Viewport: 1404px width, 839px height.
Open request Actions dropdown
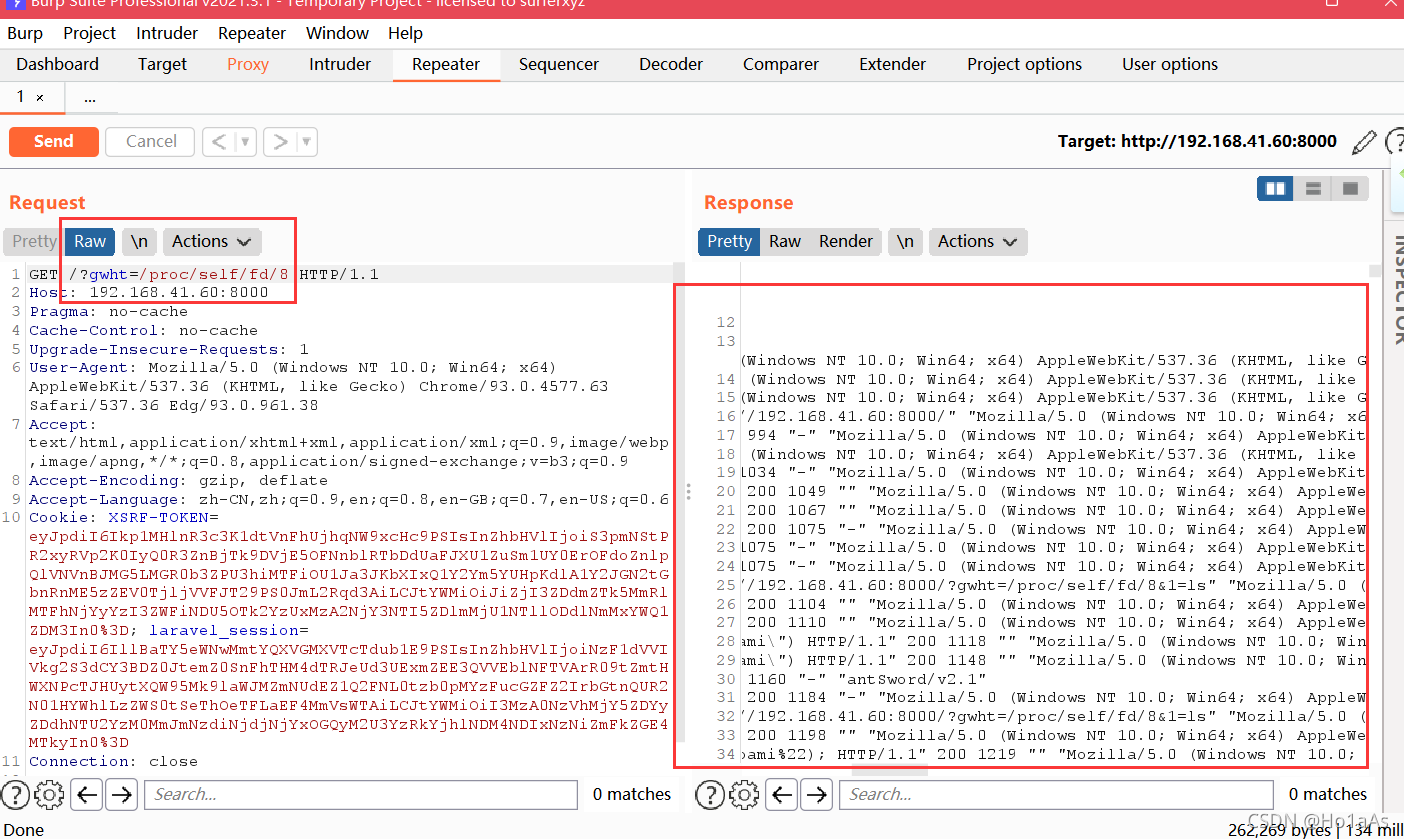[212, 241]
